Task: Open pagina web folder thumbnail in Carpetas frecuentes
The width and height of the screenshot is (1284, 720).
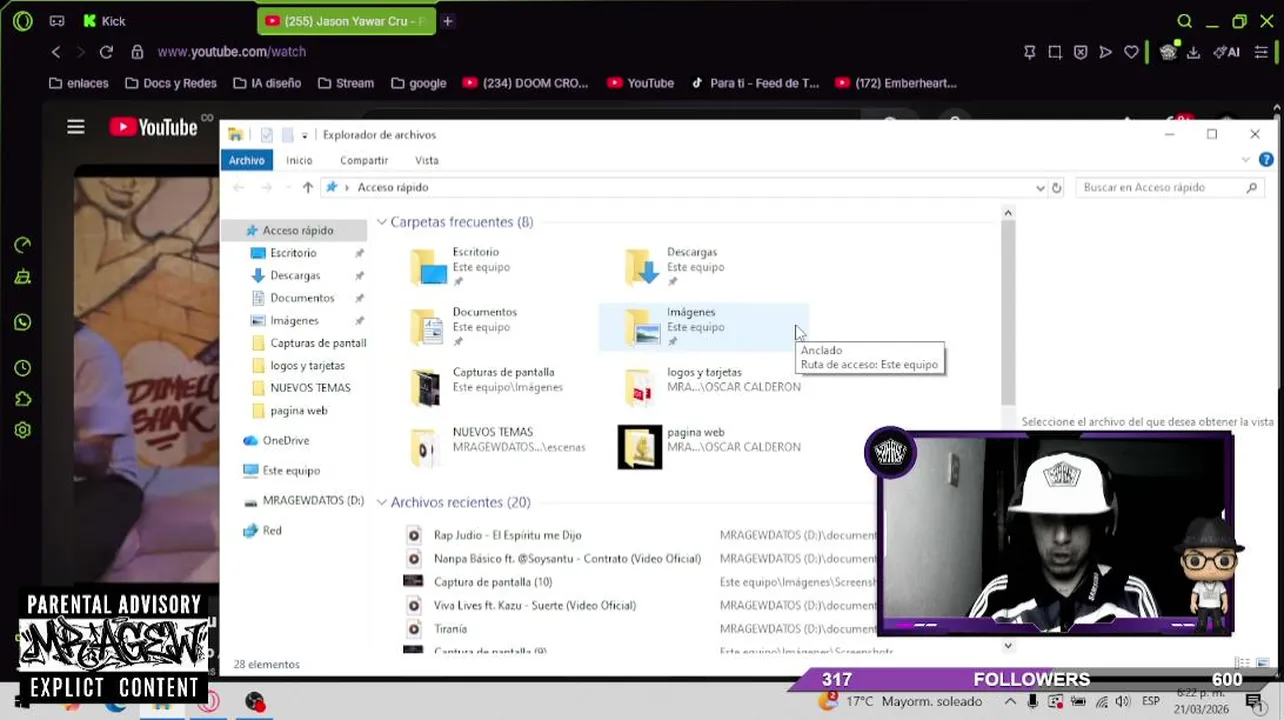Action: click(640, 447)
